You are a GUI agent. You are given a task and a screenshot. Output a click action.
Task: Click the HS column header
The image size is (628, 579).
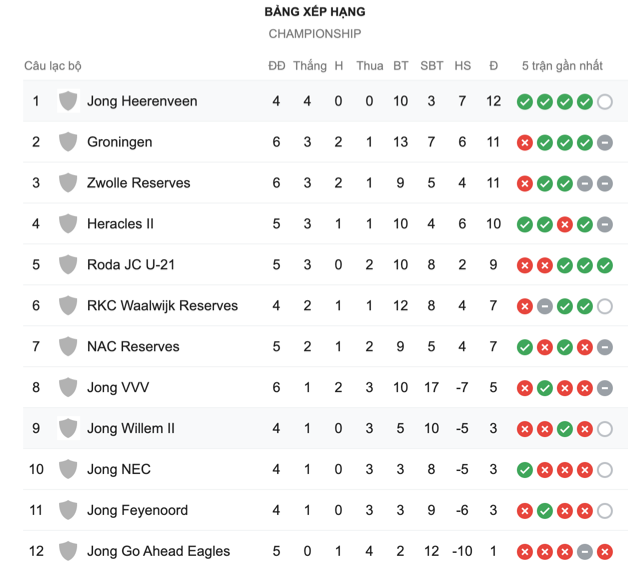463,66
